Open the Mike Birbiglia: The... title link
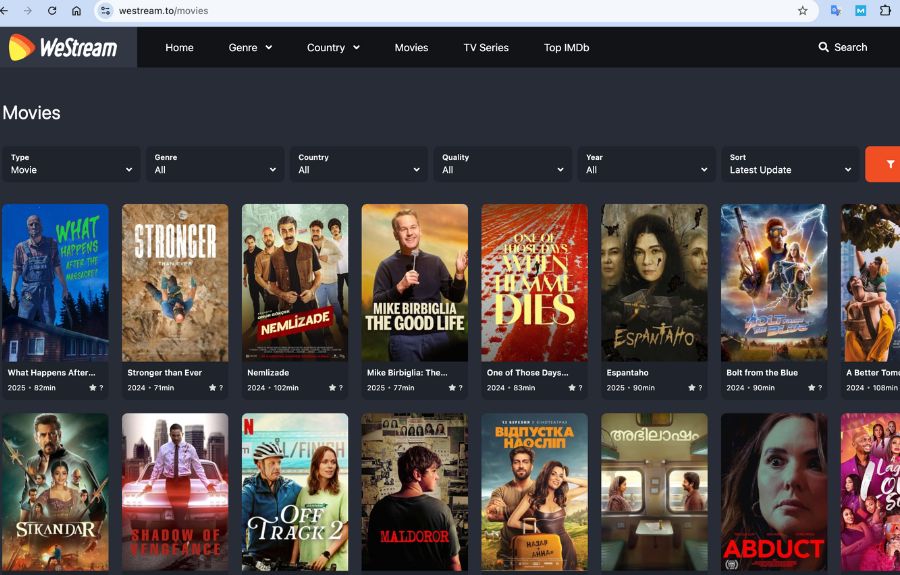The image size is (900, 575). 407,372
